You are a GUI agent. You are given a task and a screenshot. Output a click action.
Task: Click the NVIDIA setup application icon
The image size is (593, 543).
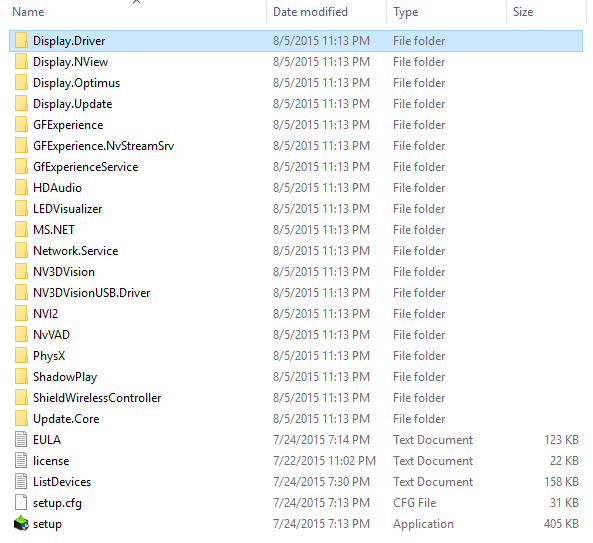[x=21, y=523]
